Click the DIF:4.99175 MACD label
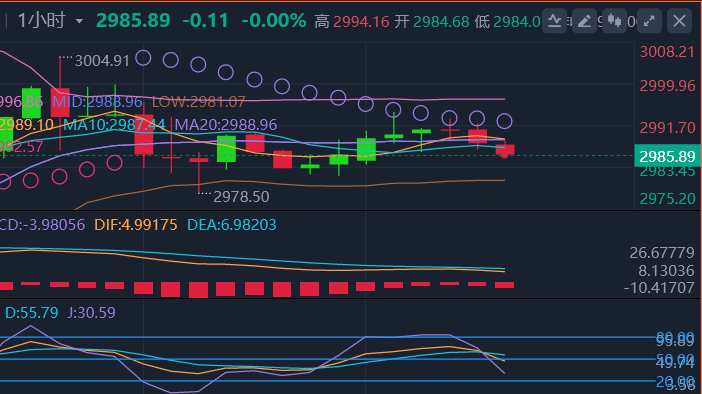 coord(136,225)
